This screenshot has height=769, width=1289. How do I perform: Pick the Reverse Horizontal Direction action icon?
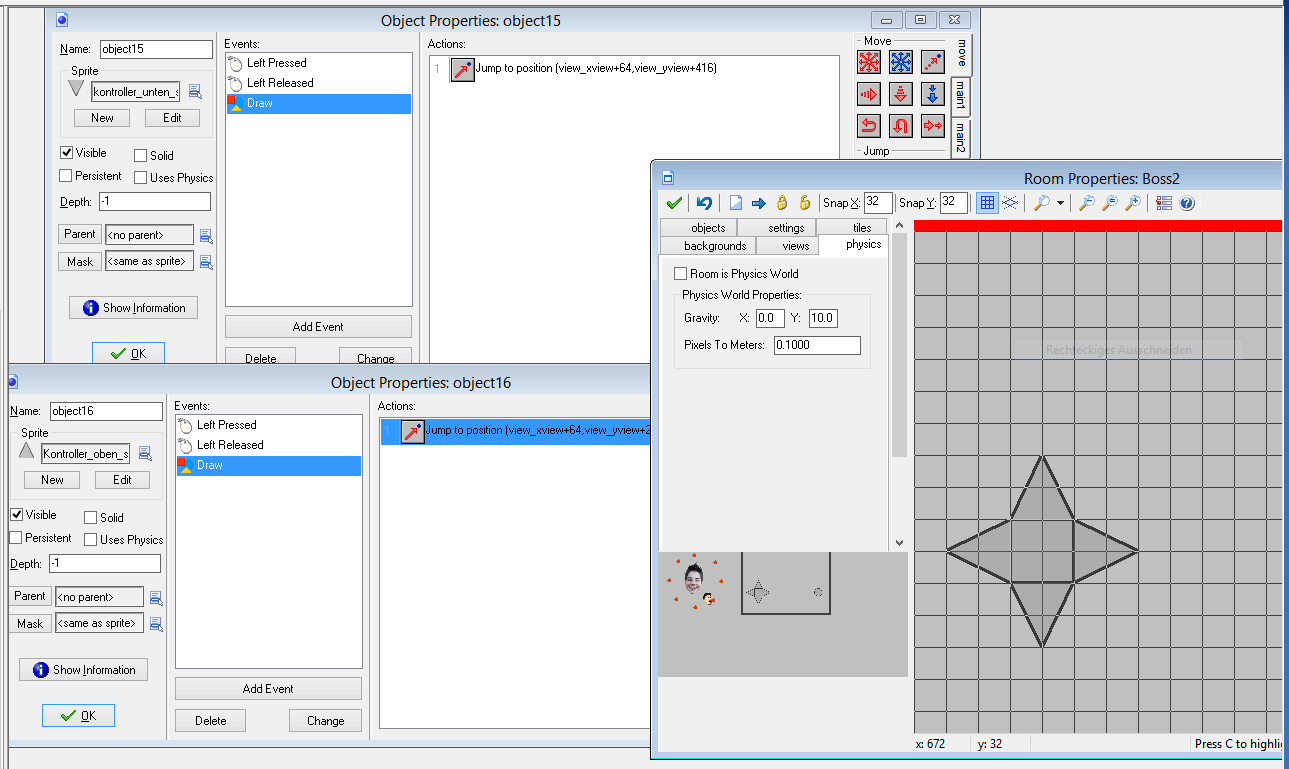pyautogui.click(x=869, y=126)
